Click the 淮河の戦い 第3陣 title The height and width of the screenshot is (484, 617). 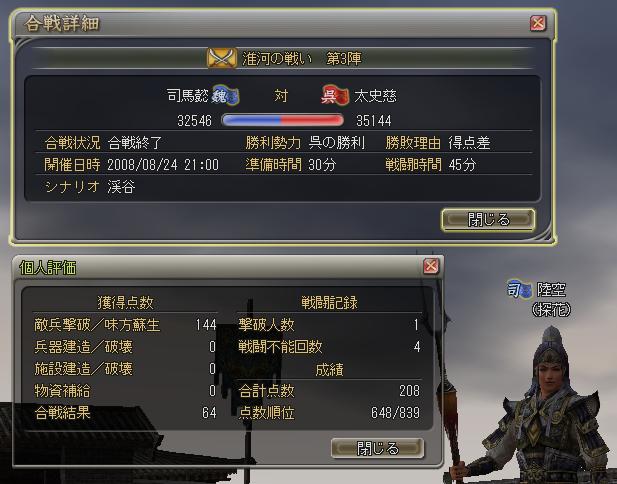pyautogui.click(x=301, y=59)
